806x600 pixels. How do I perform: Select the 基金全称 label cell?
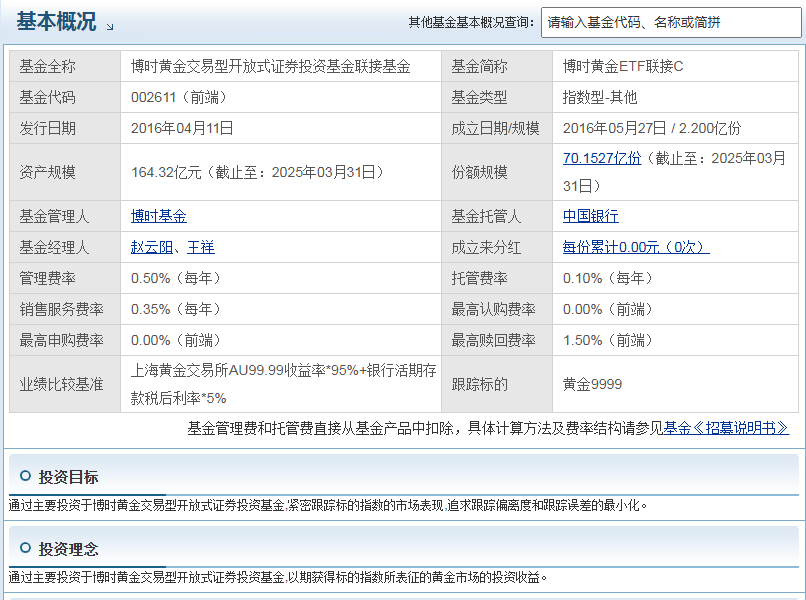coord(65,66)
